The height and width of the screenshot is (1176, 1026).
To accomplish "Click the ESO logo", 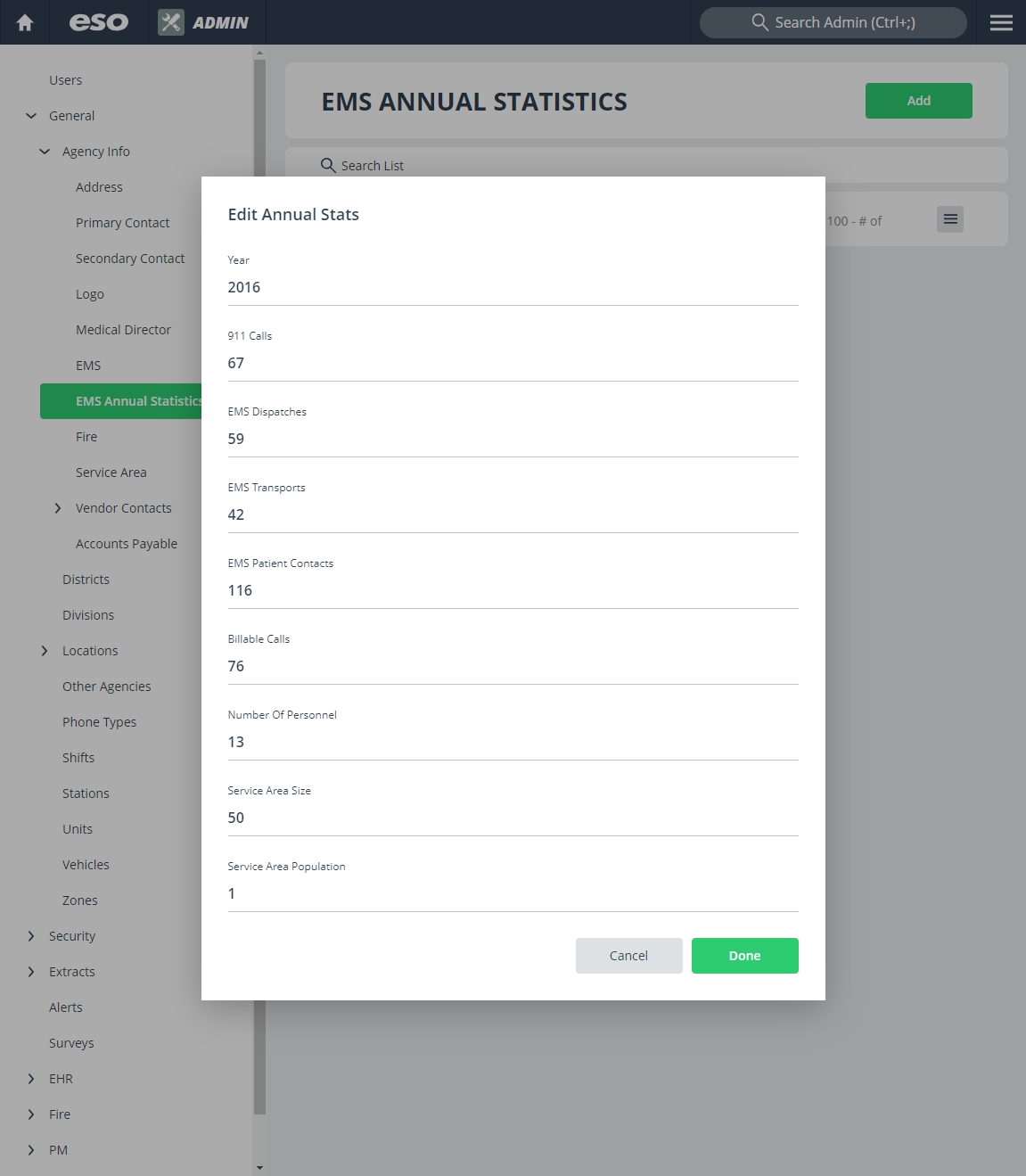I will point(99,22).
